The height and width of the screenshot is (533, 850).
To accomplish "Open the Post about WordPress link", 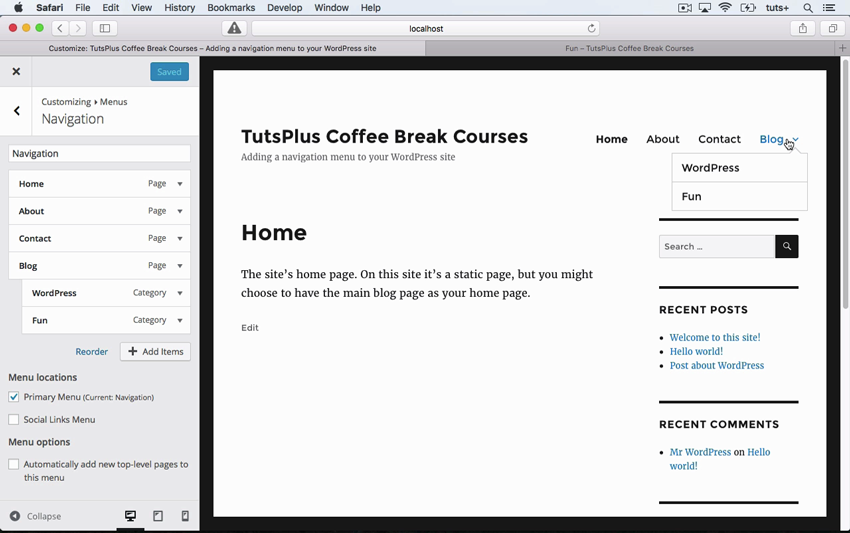I will (x=717, y=365).
